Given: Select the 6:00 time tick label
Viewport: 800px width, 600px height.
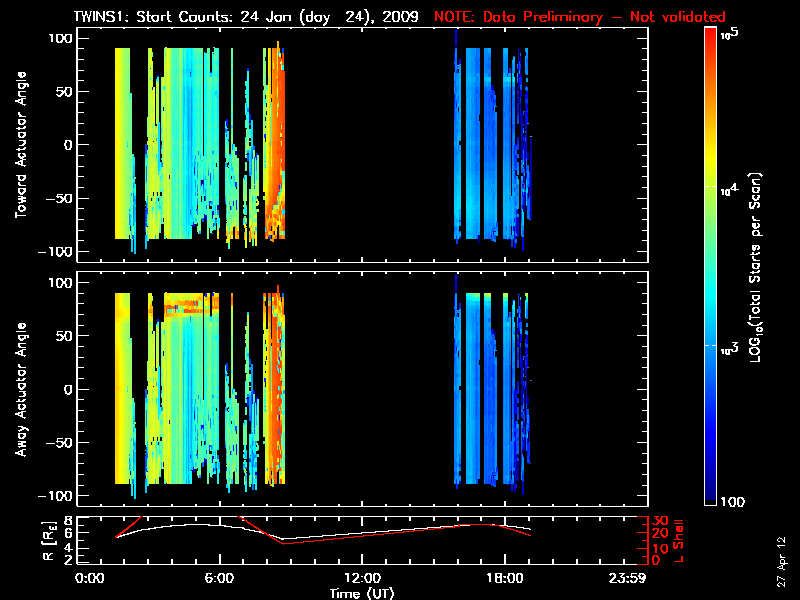Looking at the screenshot, I should click(219, 578).
